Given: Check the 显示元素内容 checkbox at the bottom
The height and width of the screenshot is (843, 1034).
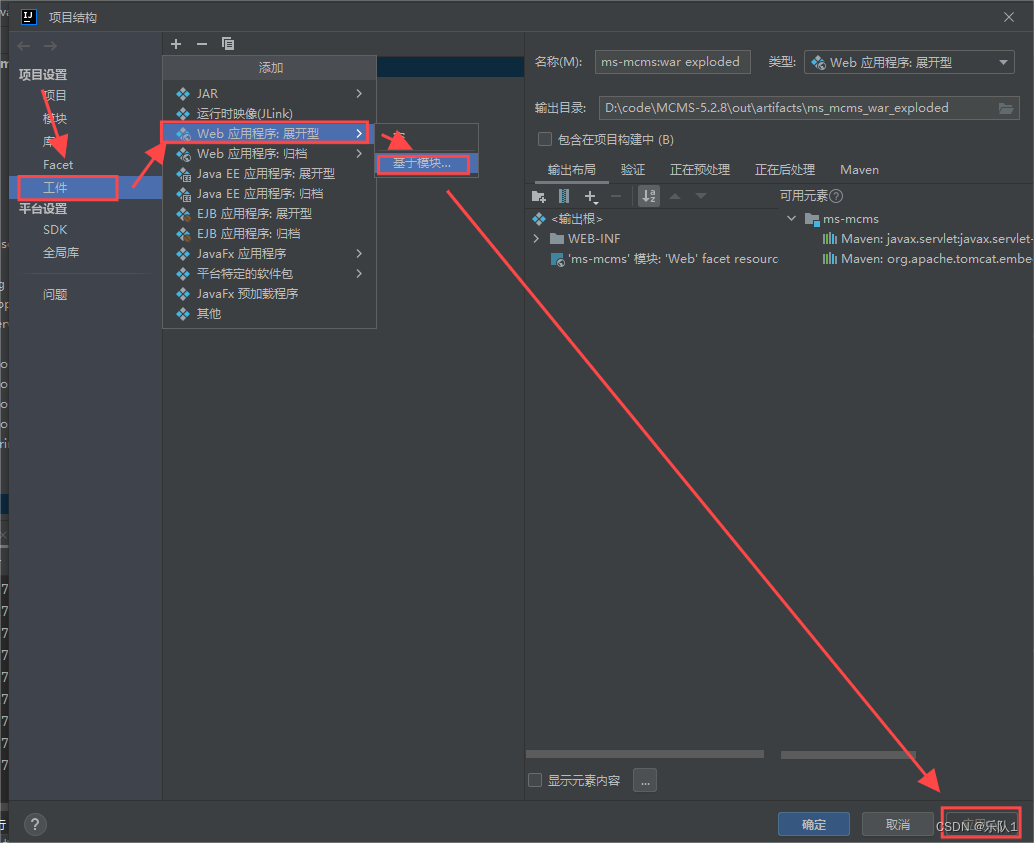Looking at the screenshot, I should pos(535,780).
